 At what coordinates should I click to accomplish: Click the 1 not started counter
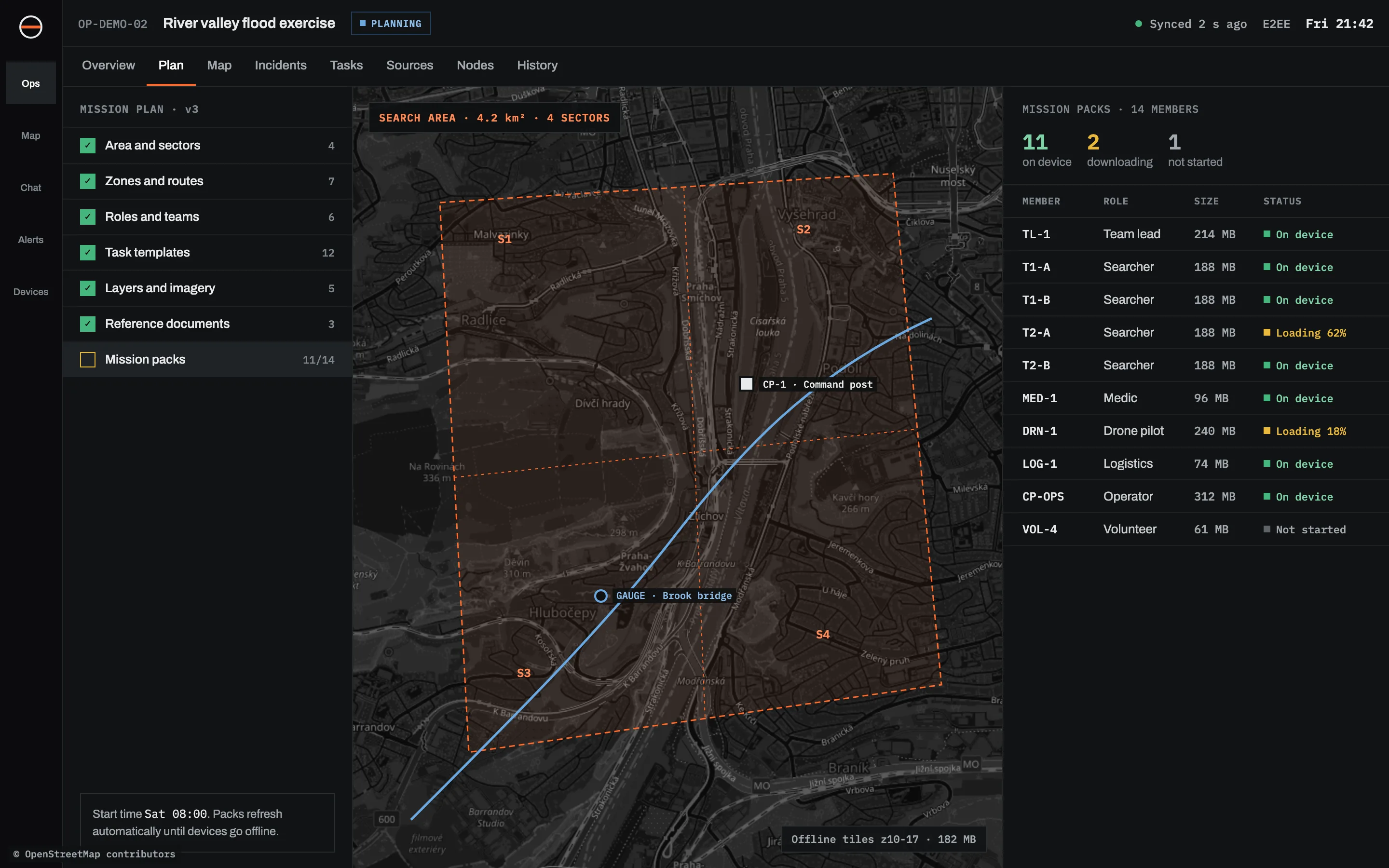pos(1195,150)
